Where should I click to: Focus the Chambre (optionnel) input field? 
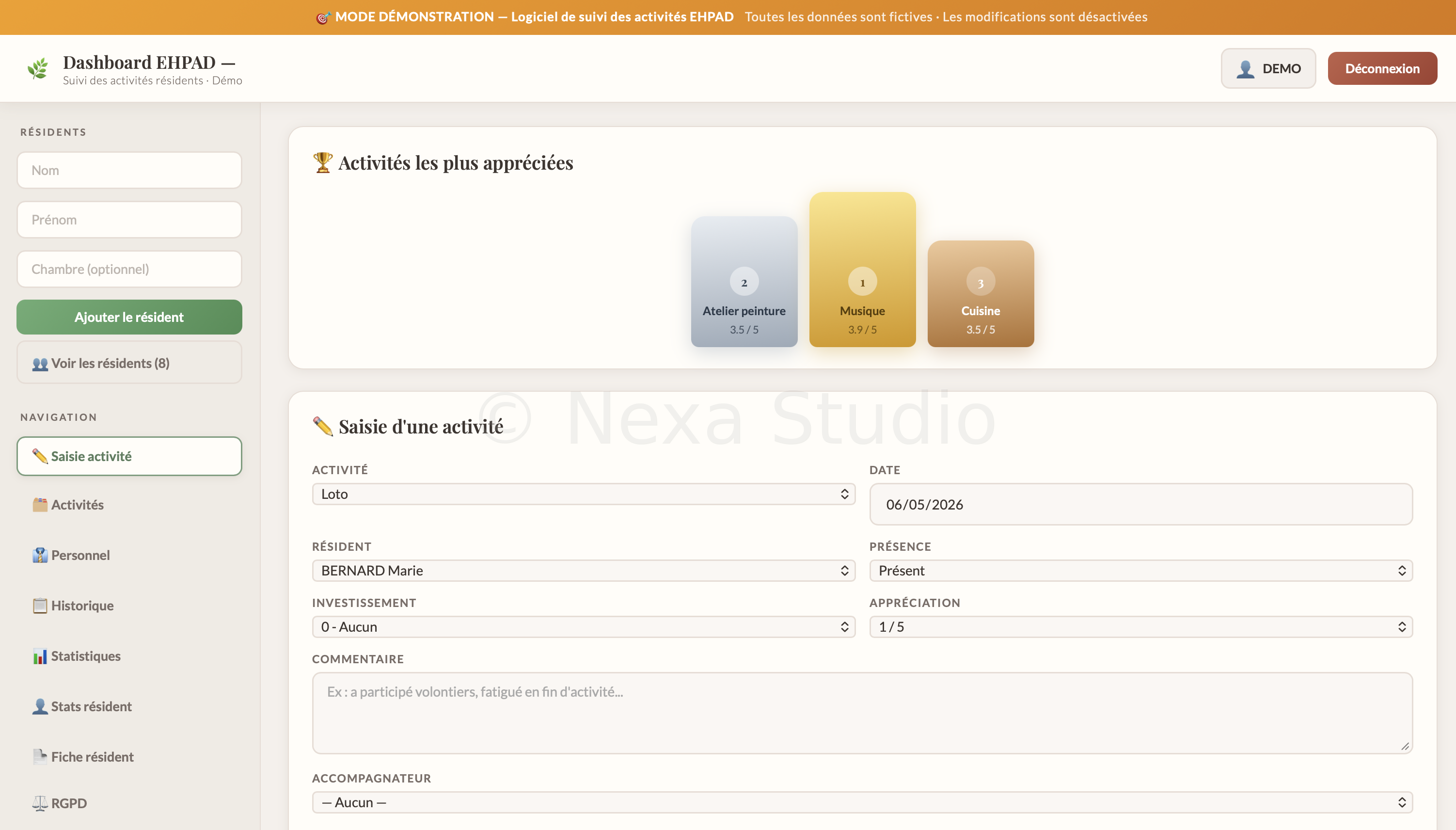pos(129,269)
